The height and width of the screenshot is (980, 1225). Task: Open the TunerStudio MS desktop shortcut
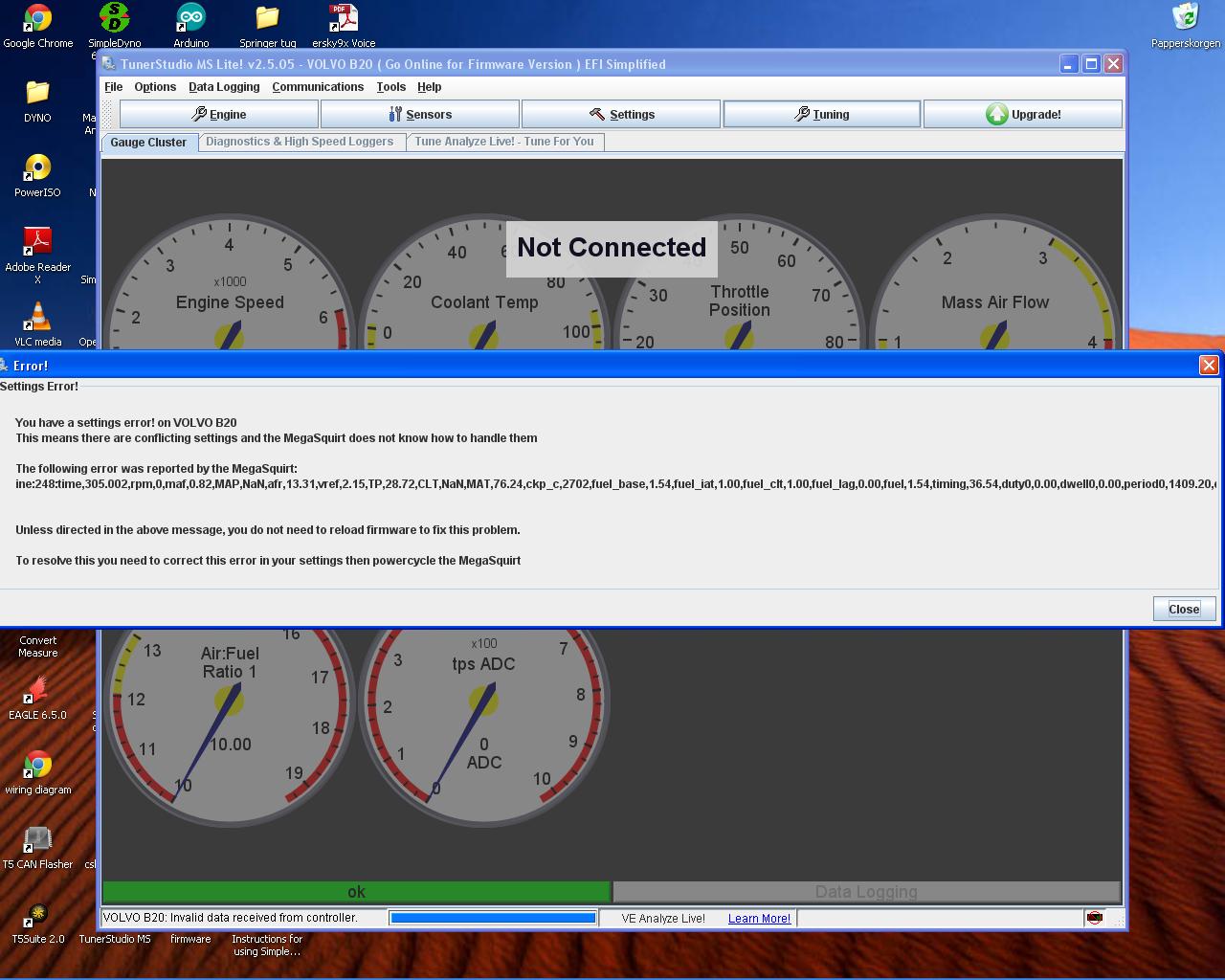point(114,939)
